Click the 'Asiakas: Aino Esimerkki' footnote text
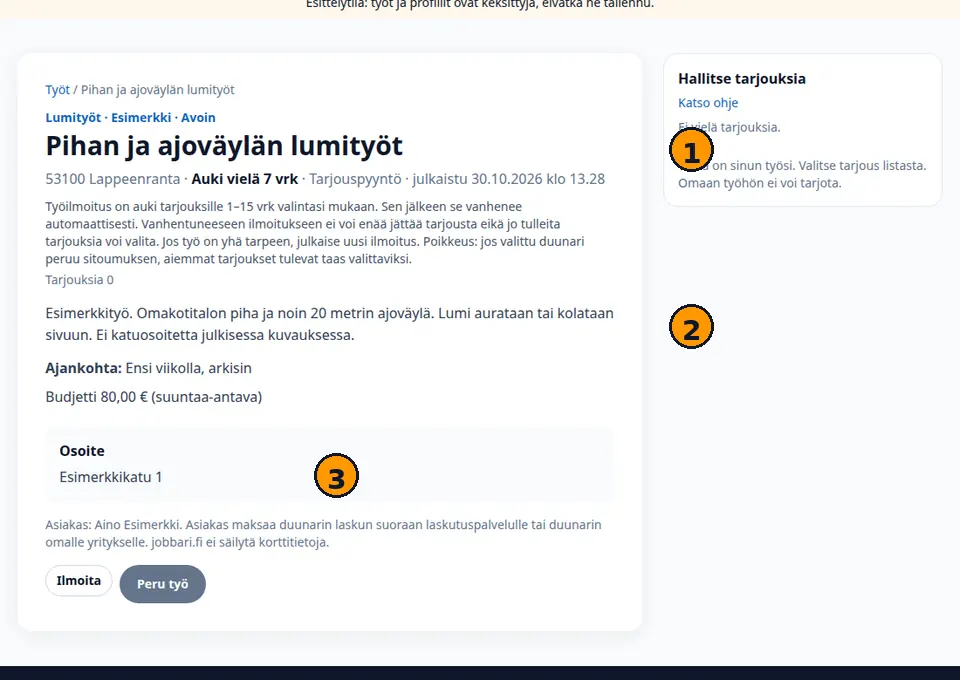The image size is (960, 680). (323, 533)
